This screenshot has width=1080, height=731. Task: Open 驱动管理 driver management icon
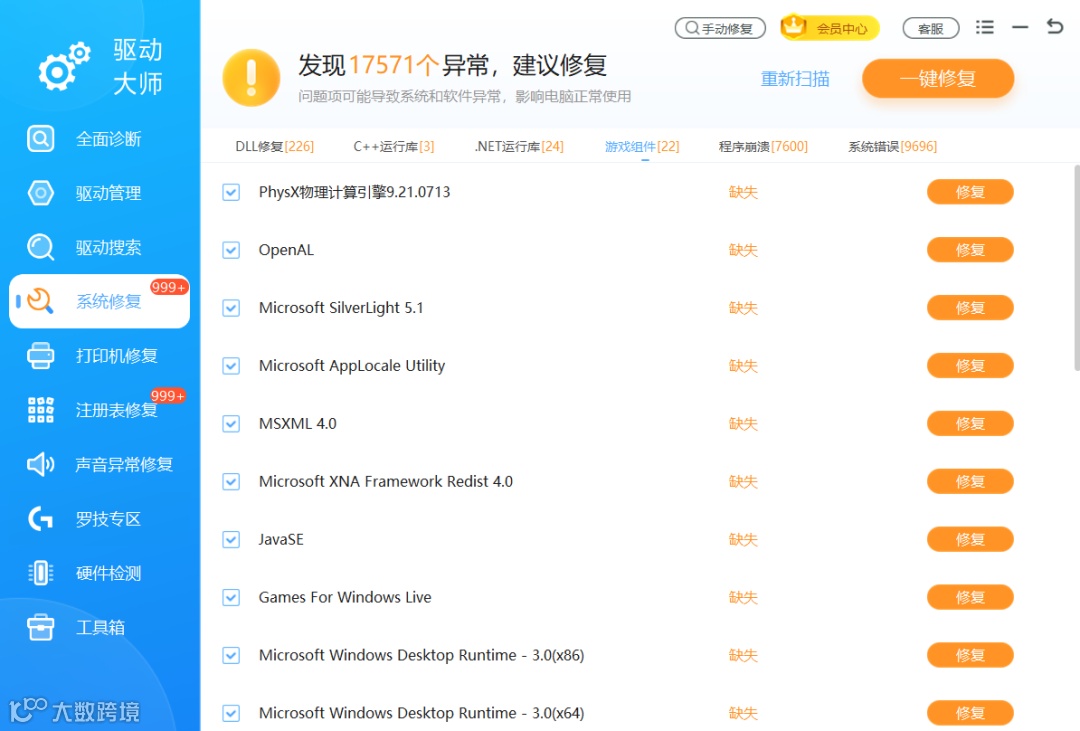[x=41, y=193]
